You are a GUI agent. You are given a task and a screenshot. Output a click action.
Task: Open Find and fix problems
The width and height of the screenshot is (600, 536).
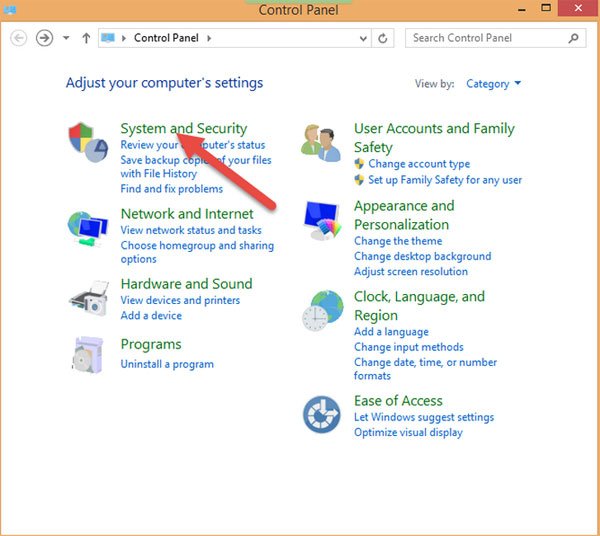click(171, 189)
